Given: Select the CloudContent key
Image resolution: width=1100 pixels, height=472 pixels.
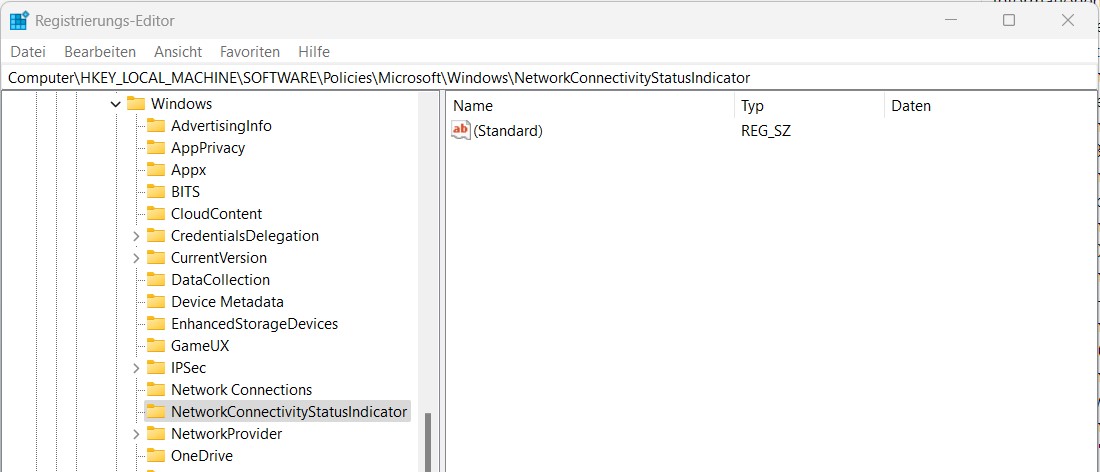Looking at the screenshot, I should 216,214.
